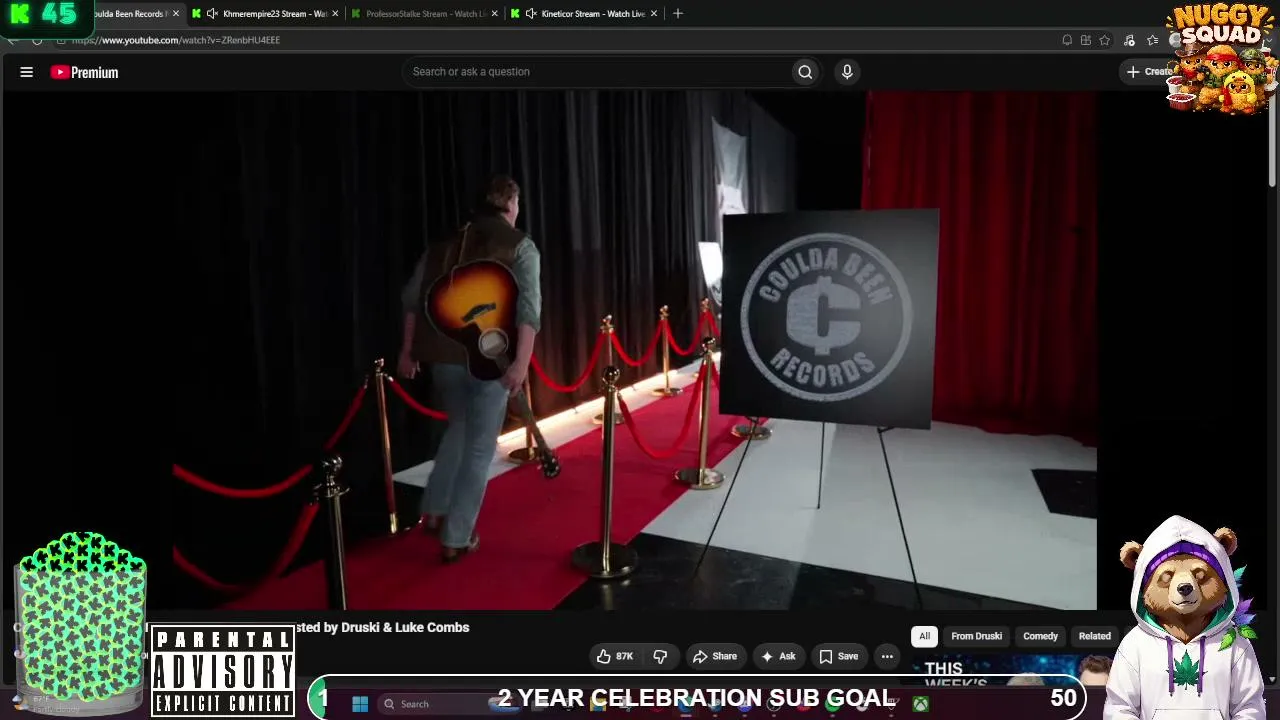
Task: Click the browser address bar URL
Action: [176, 40]
